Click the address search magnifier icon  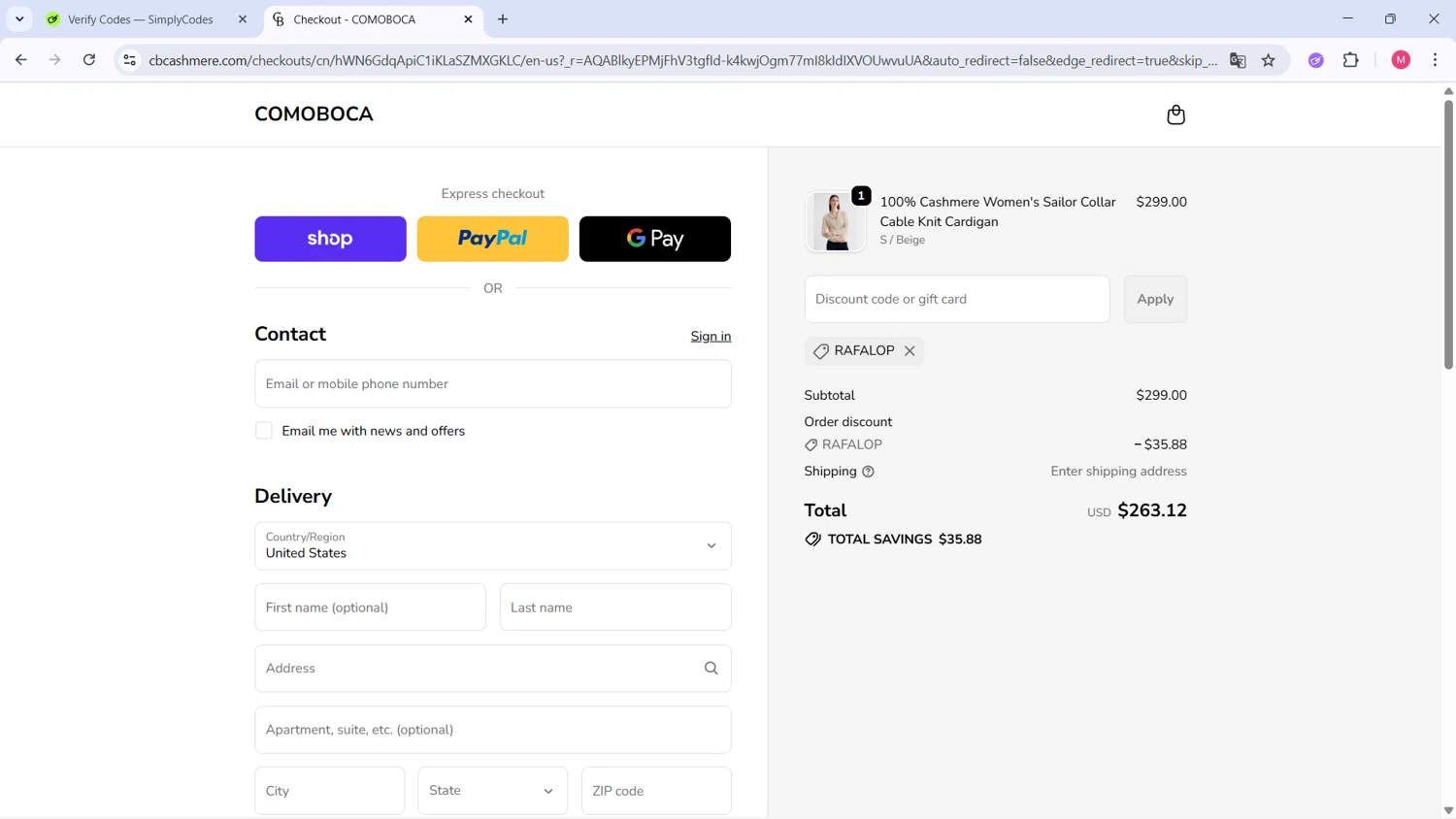[711, 669]
